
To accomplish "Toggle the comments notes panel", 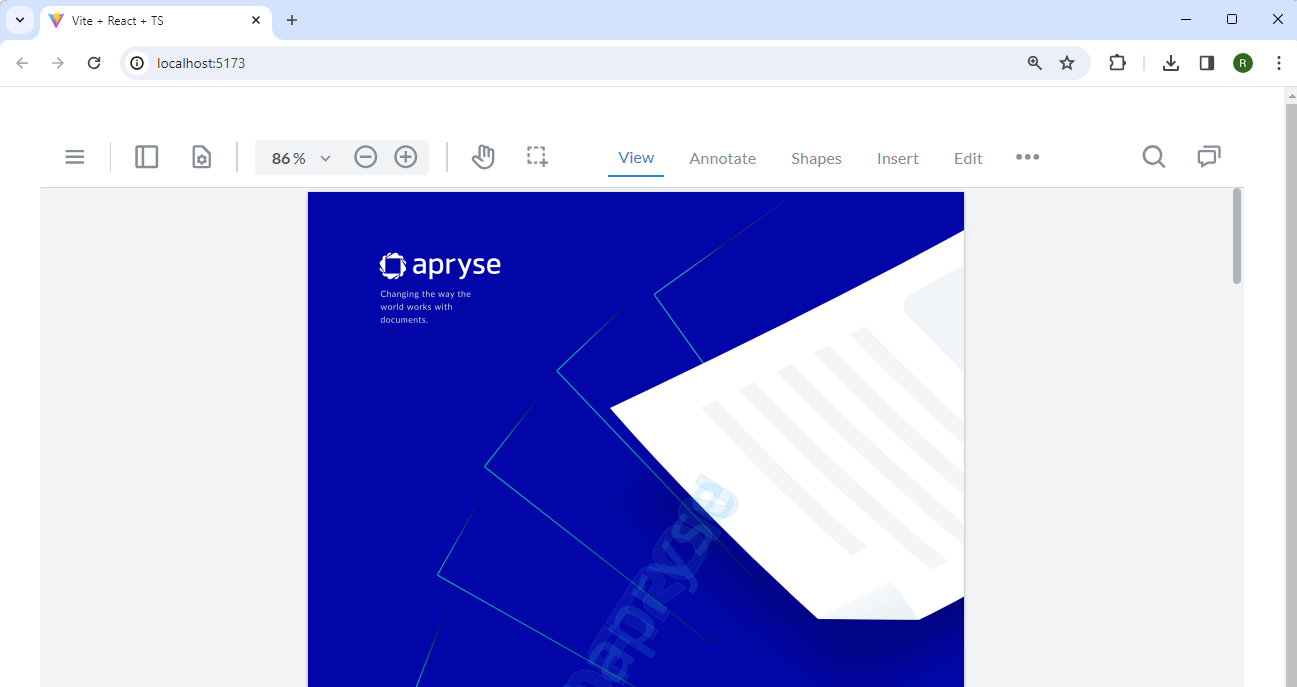I will [x=1210, y=157].
